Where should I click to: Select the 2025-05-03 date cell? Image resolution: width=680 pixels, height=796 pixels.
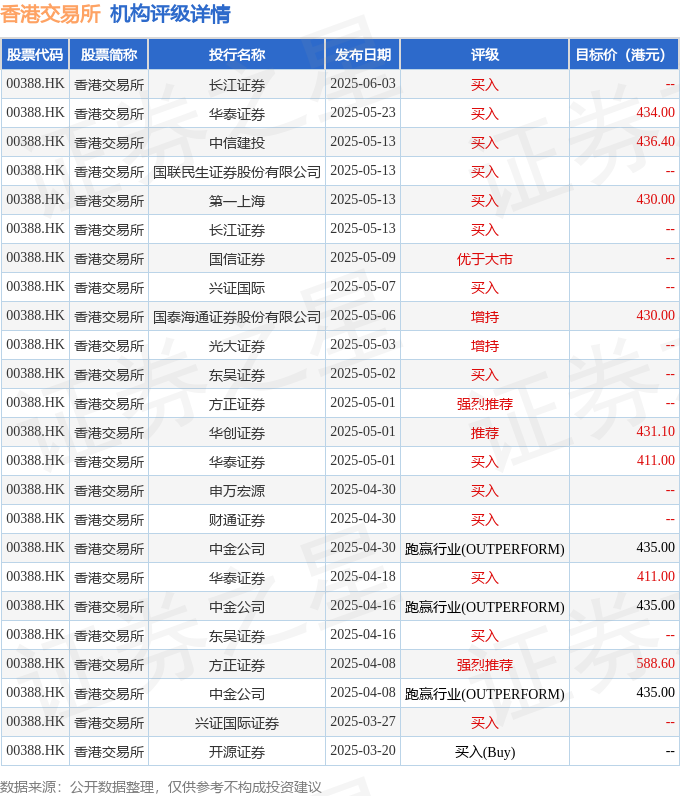click(x=363, y=345)
